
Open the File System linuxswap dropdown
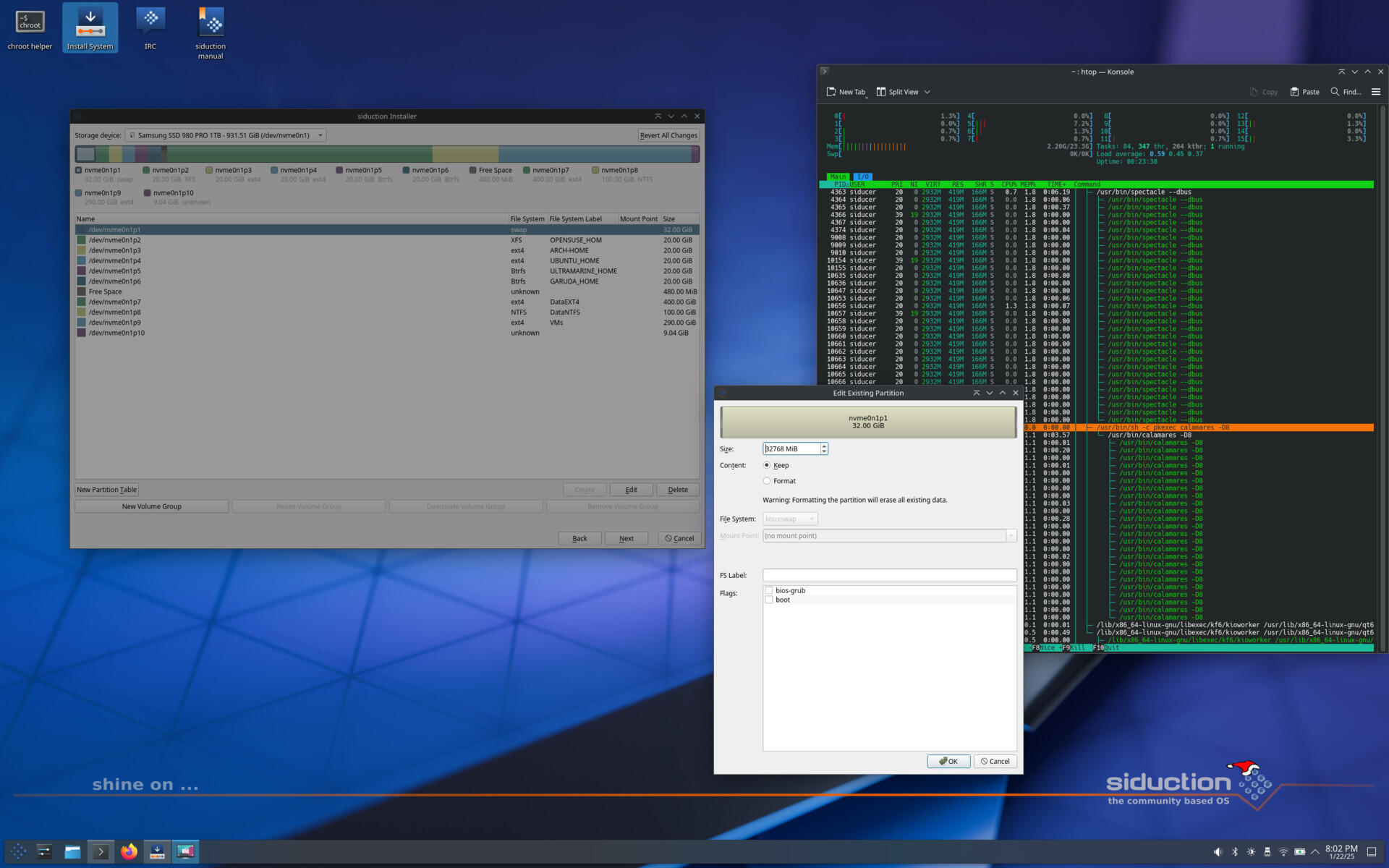pos(790,519)
